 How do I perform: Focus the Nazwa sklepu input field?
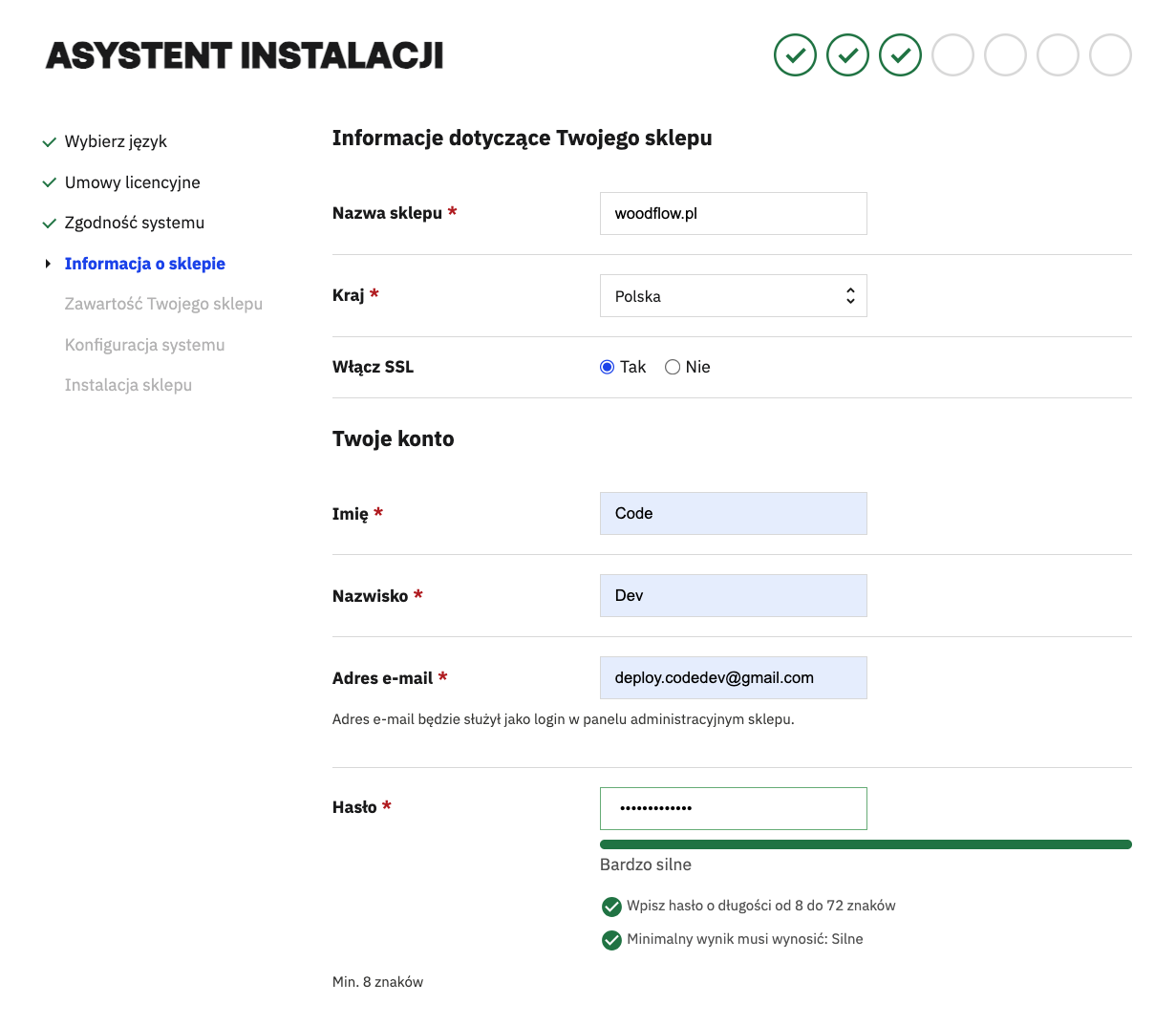[x=734, y=213]
